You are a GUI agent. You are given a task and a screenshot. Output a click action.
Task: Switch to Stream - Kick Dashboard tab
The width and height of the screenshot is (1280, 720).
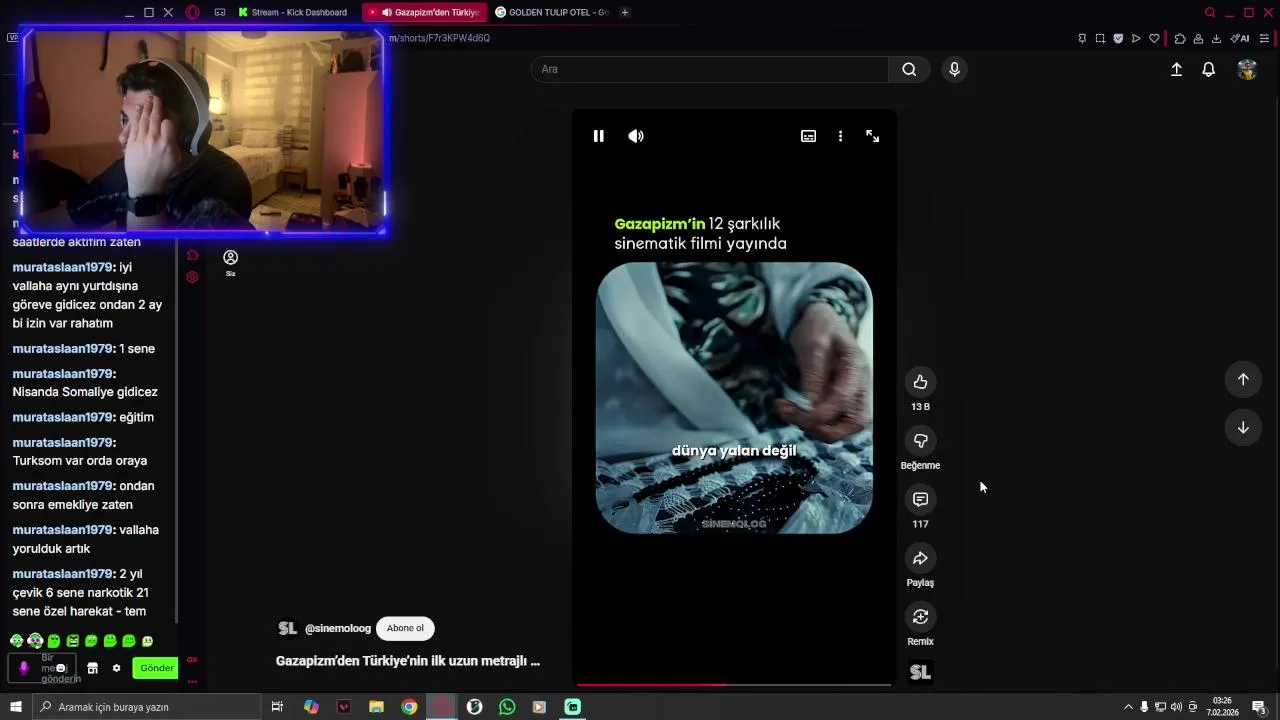tap(293, 12)
